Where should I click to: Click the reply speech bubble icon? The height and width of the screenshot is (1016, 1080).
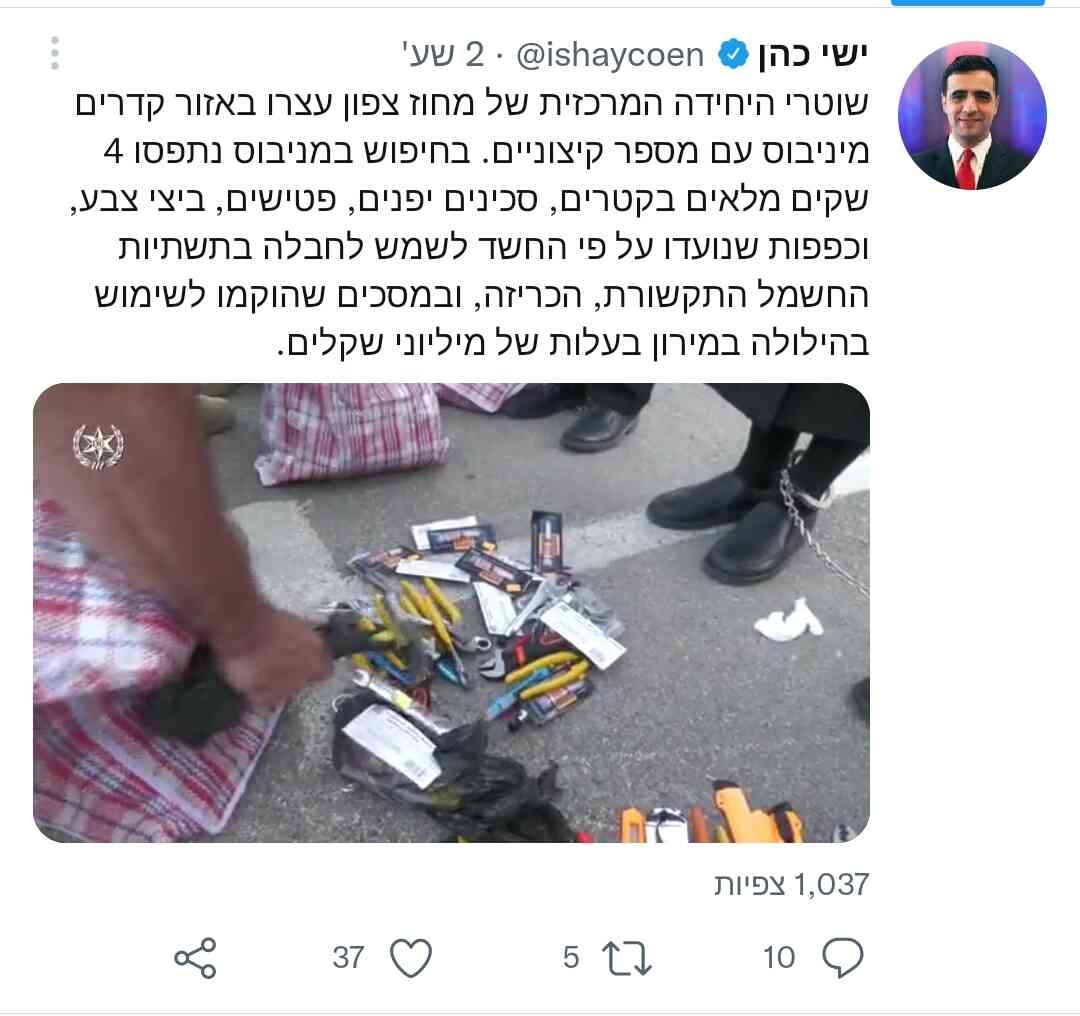coord(843,957)
